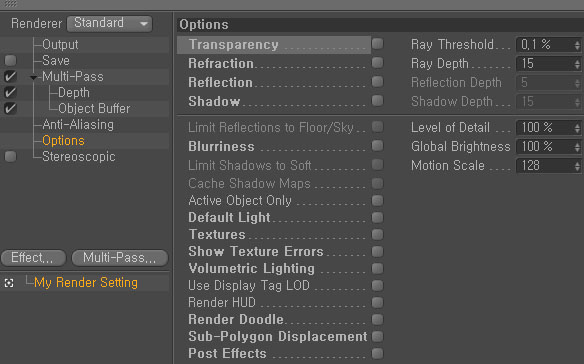
Task: Select the Save tree entry
Action: (56, 60)
